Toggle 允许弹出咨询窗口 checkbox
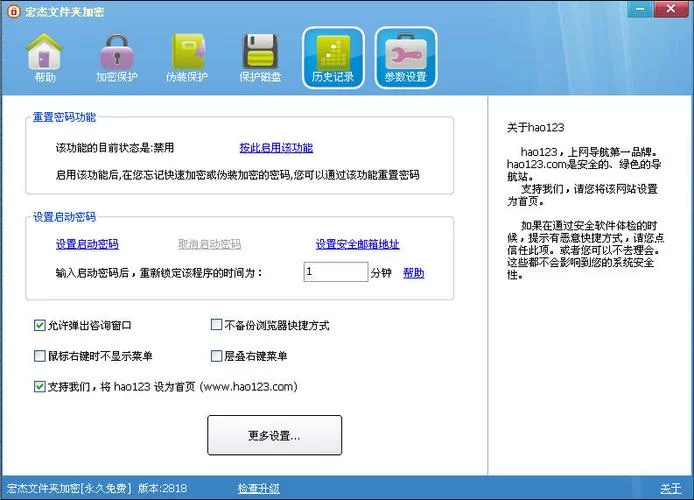 point(39,325)
